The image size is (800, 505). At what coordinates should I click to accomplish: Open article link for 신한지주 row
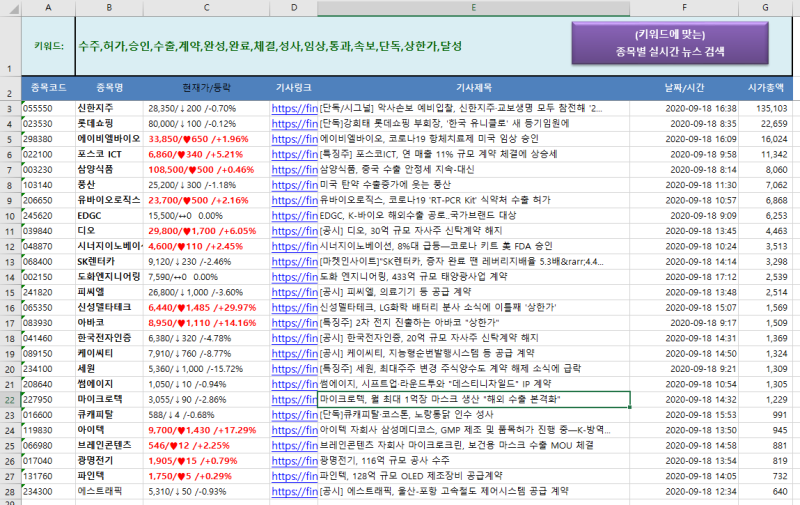pos(294,108)
